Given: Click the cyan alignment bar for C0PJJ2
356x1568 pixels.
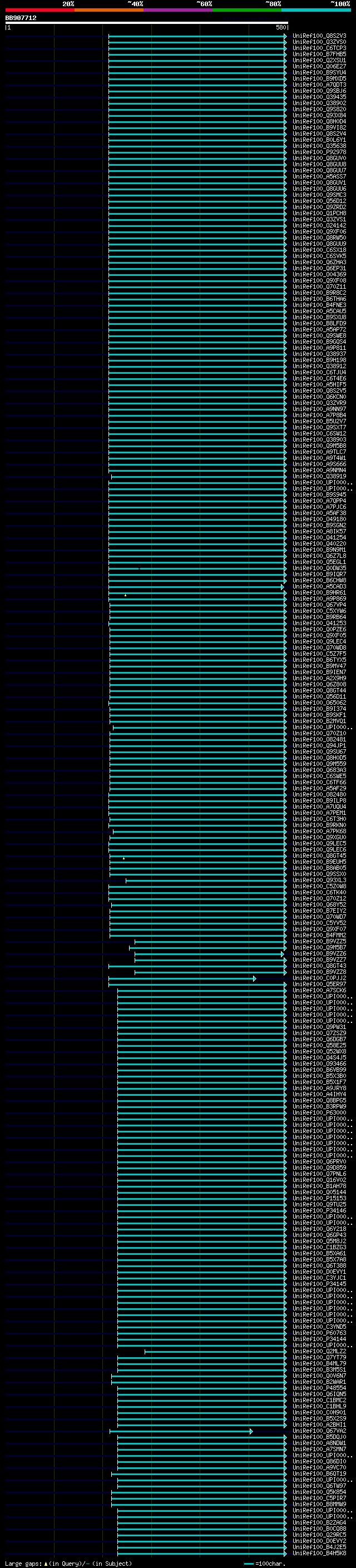Looking at the screenshot, I should pyautogui.click(x=182, y=978).
